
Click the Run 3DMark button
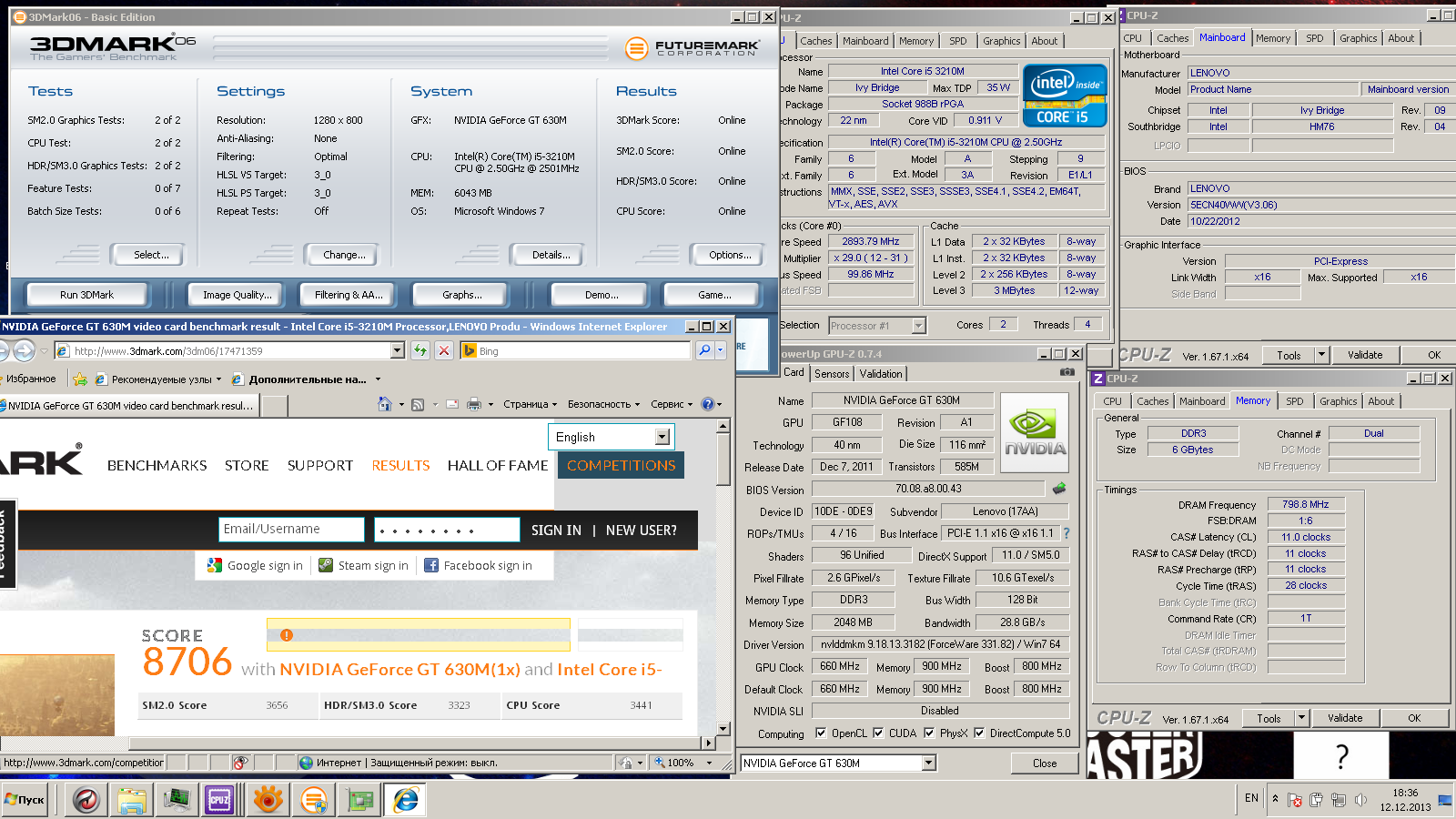click(86, 294)
